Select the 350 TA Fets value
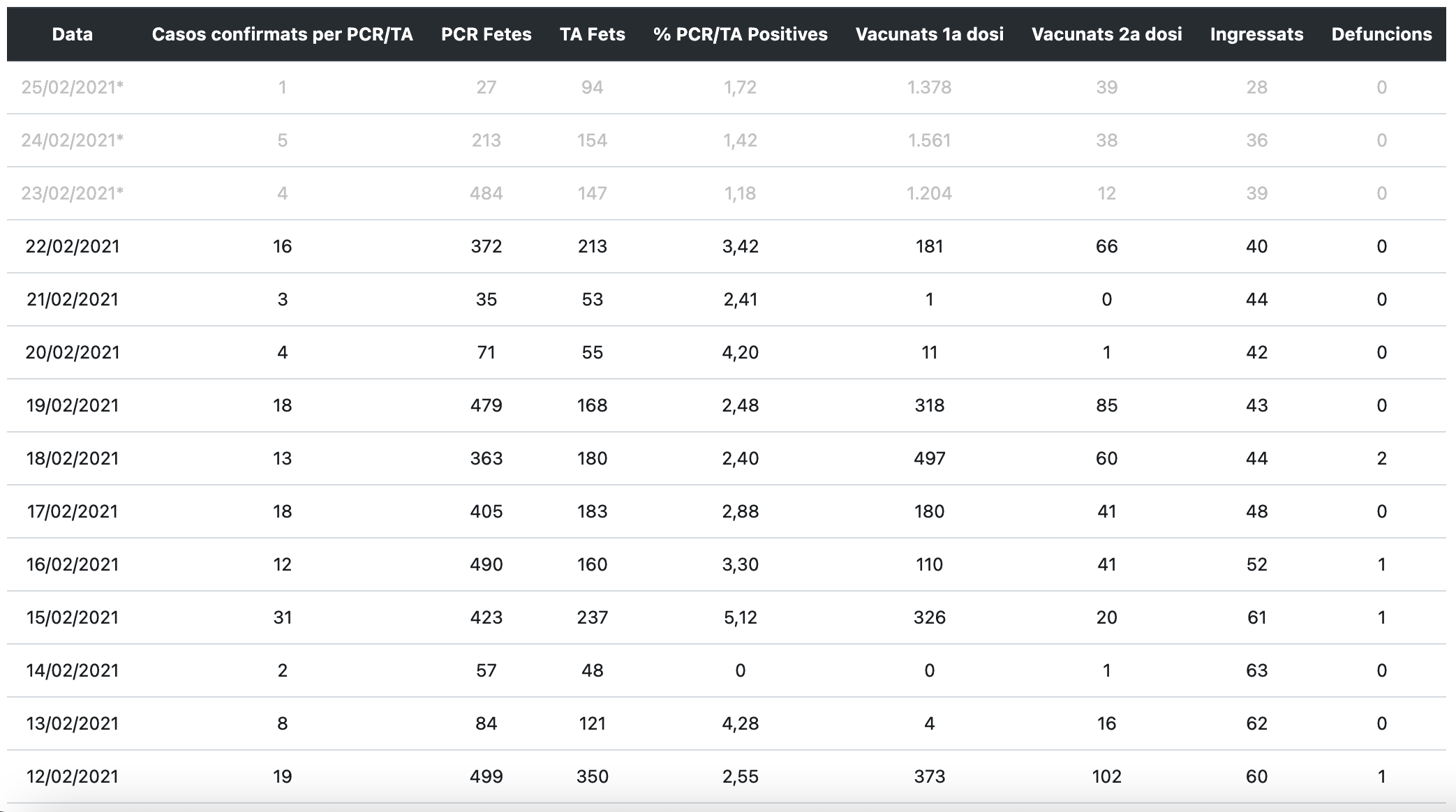The width and height of the screenshot is (1456, 812). pos(592,776)
